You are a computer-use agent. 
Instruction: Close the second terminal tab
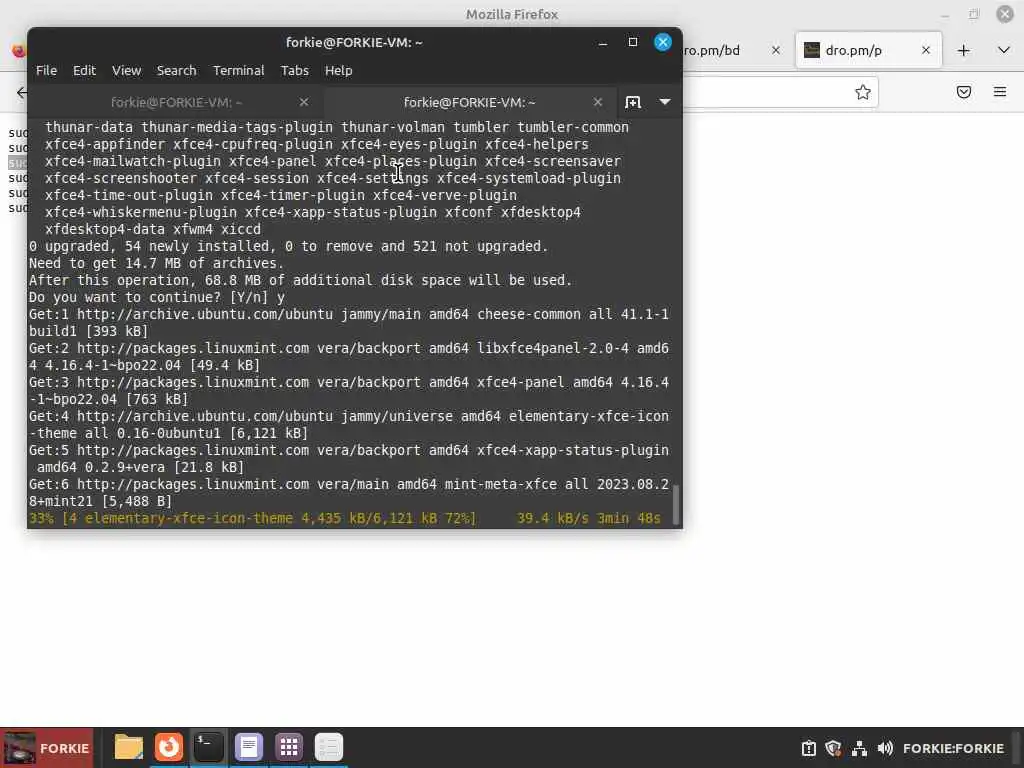point(598,103)
